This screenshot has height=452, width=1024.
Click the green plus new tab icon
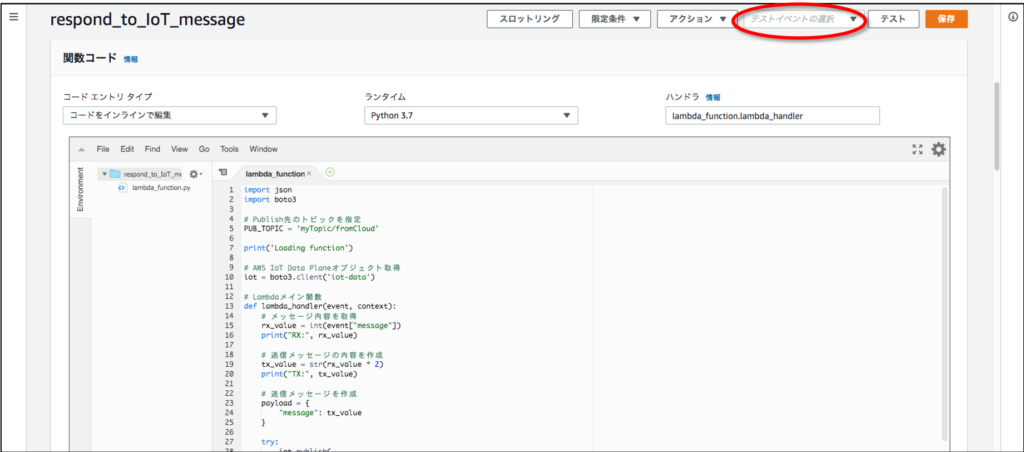coord(330,172)
